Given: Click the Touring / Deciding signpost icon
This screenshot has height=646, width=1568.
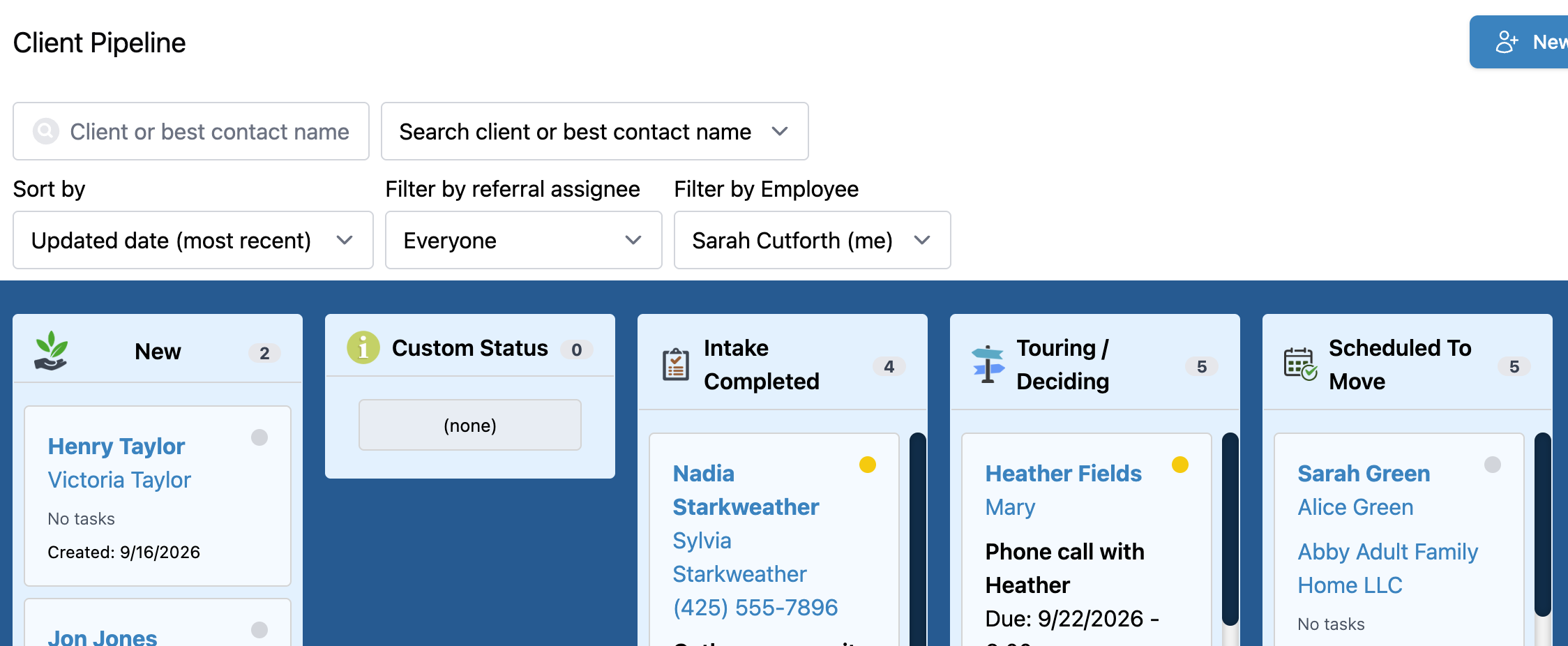Looking at the screenshot, I should click(988, 364).
